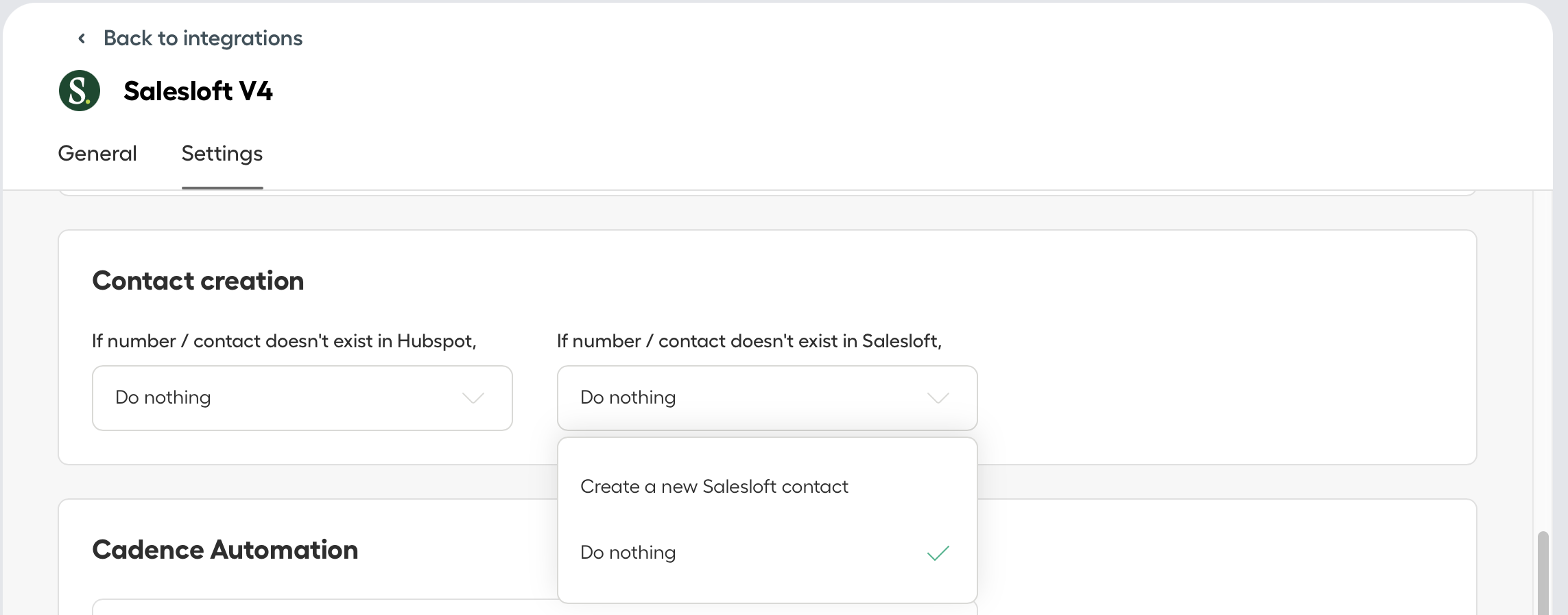Click the page vertical scrollbar thumb
The width and height of the screenshot is (1568, 615).
[1543, 572]
